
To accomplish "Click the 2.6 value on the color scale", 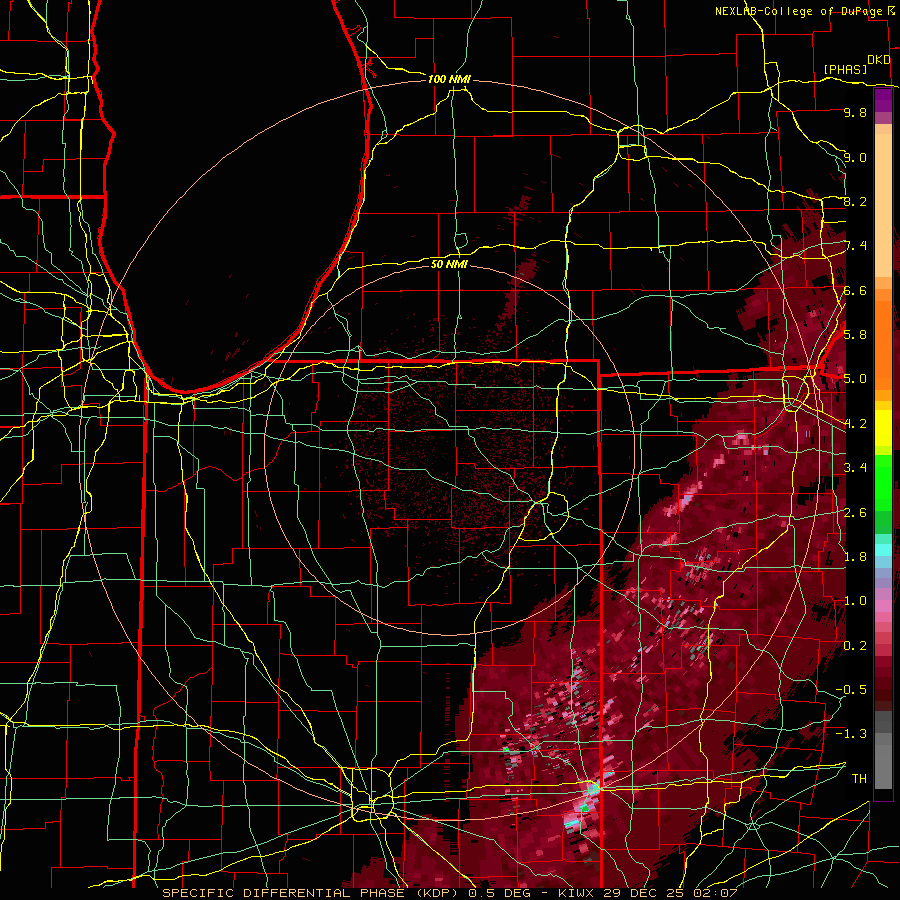I will point(855,512).
